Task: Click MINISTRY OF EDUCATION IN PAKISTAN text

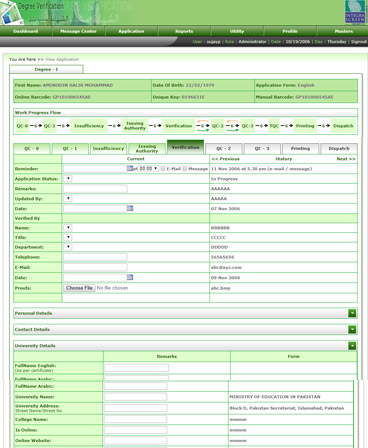Action: [275, 397]
